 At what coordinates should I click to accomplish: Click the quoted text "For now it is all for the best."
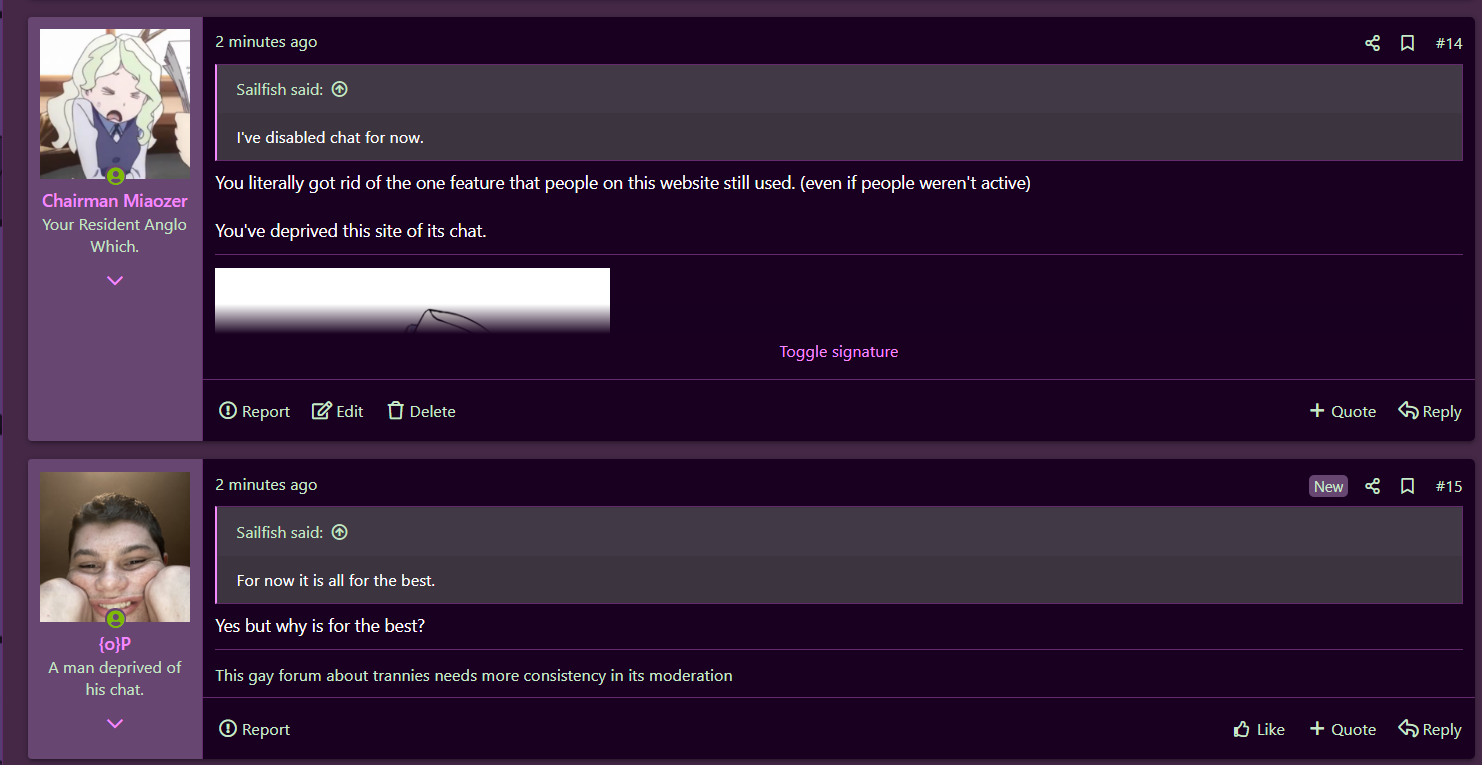(x=336, y=580)
